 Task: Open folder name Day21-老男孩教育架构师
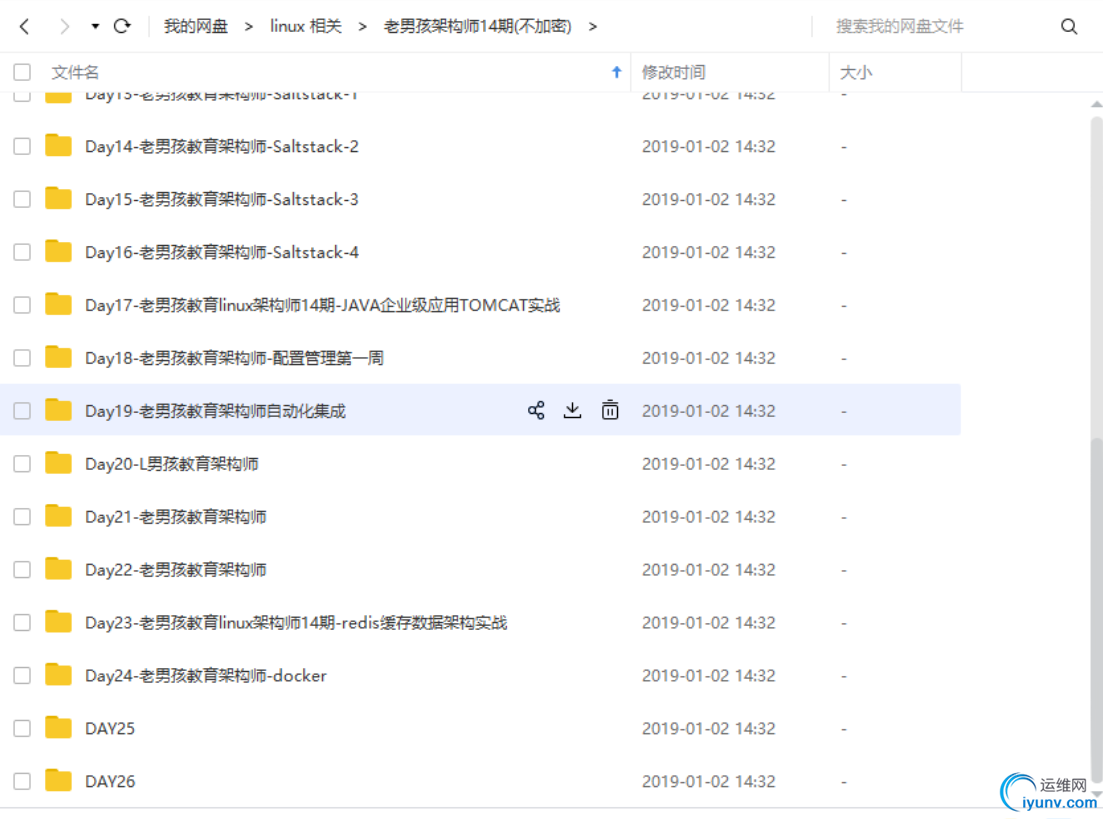(176, 516)
